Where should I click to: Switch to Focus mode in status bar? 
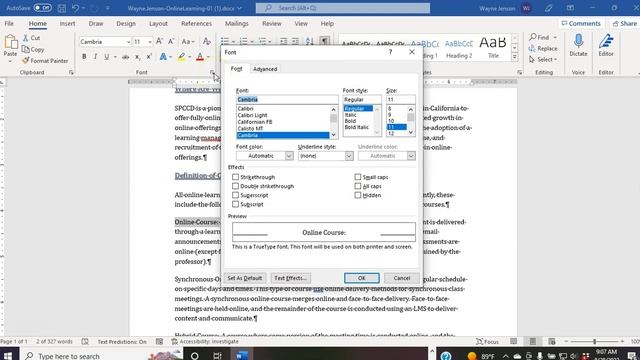tap(487, 341)
